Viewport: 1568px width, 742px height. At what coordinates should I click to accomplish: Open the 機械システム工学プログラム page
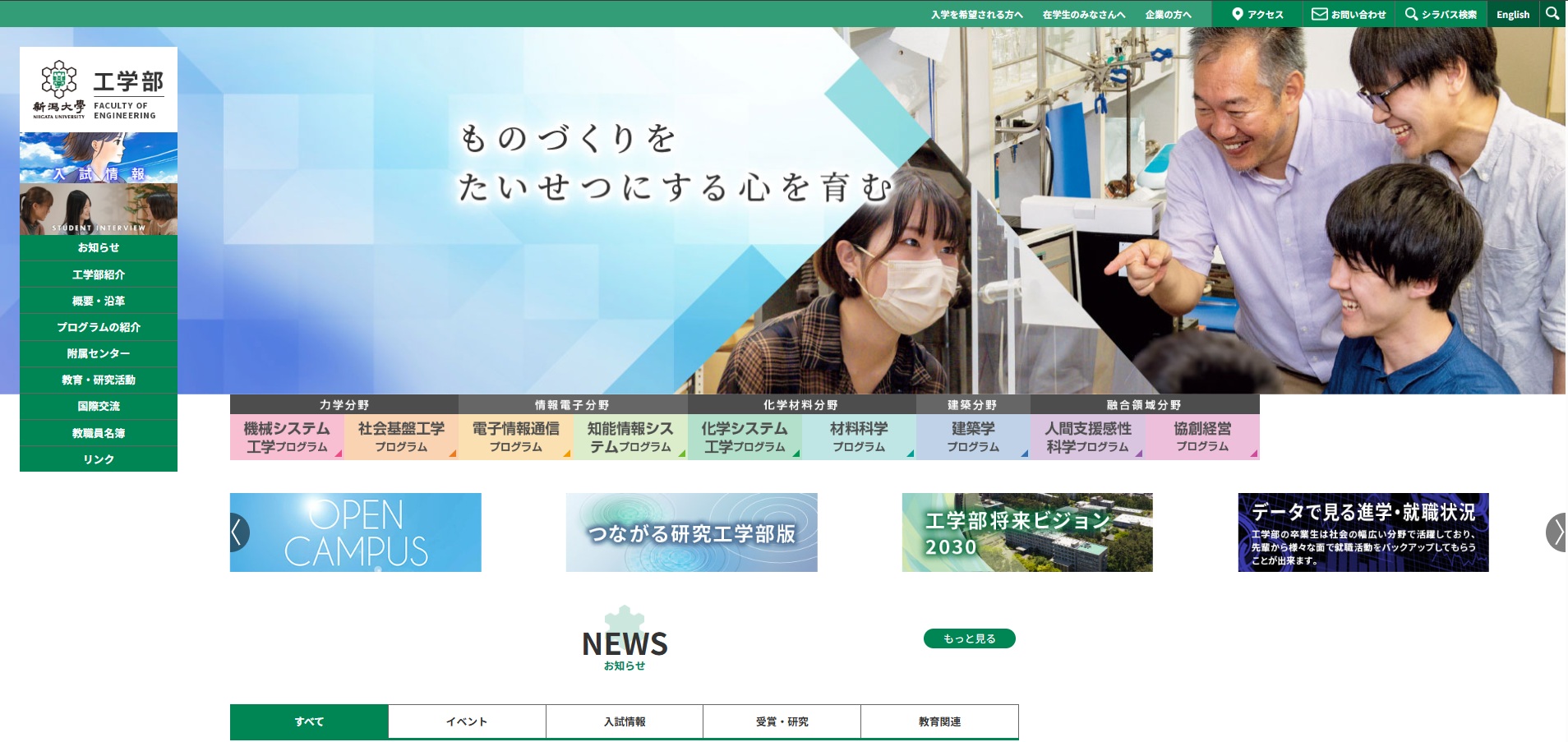(x=288, y=436)
